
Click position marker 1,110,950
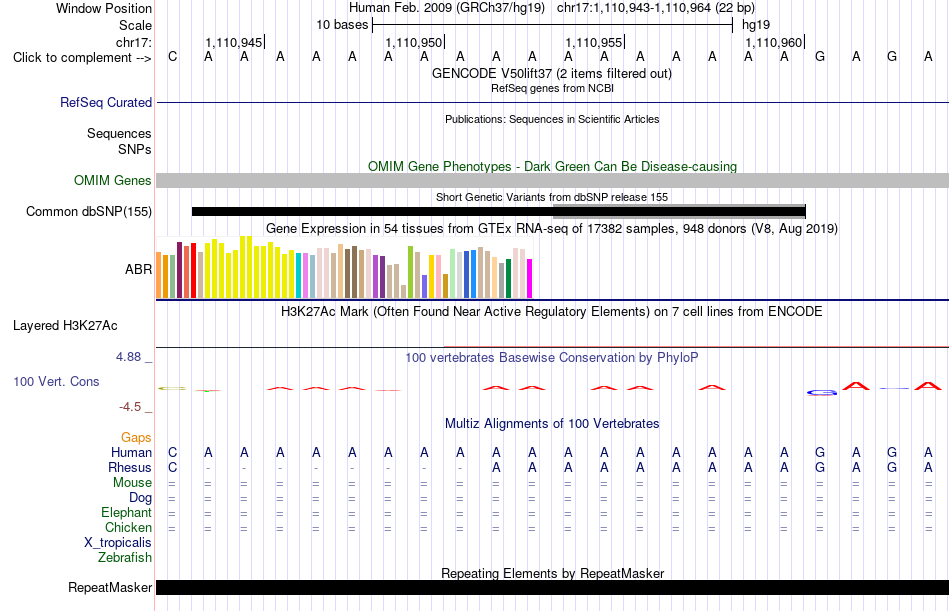point(414,42)
